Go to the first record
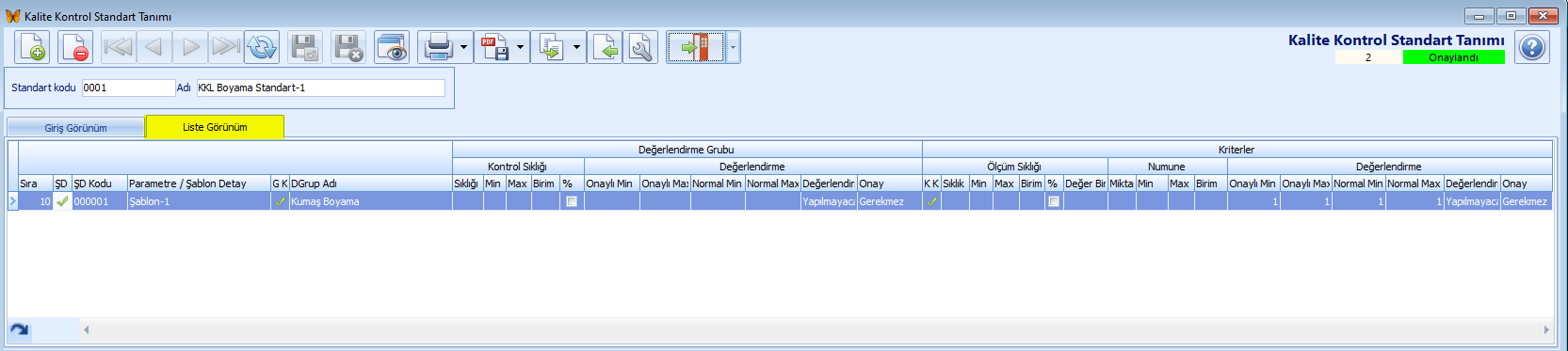 tap(118, 47)
